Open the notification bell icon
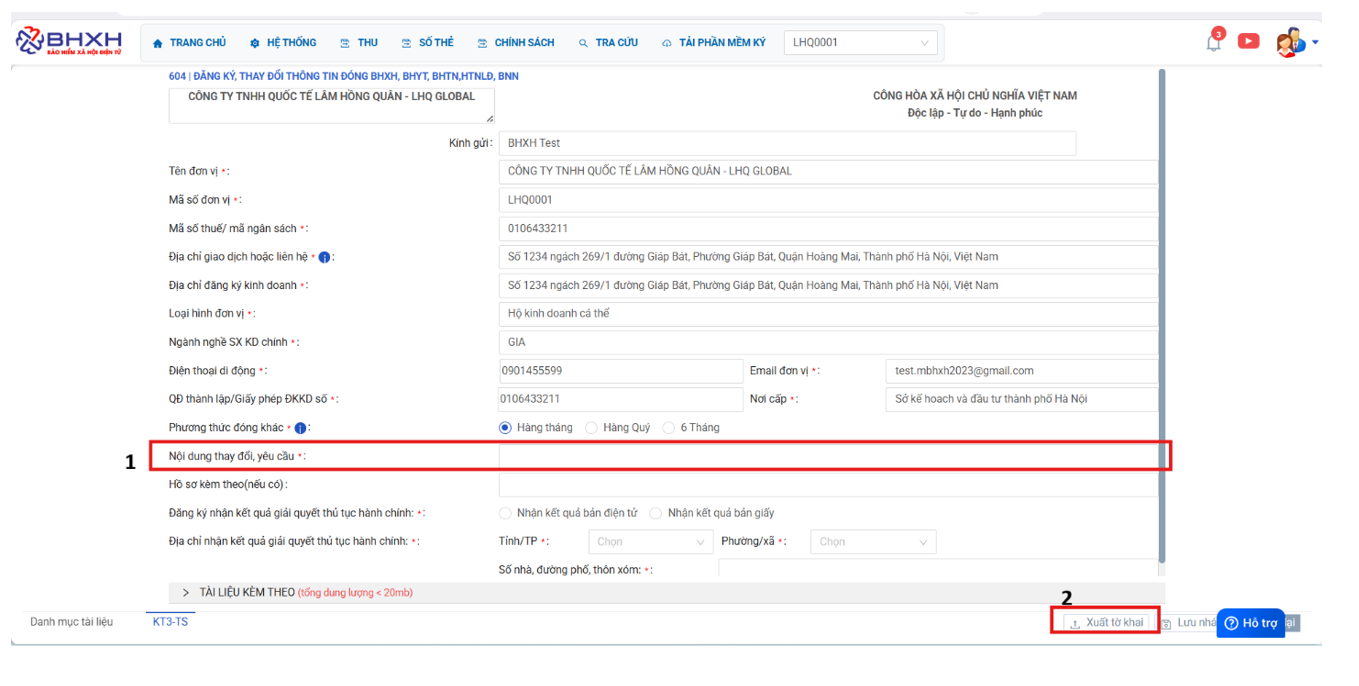This screenshot has height=686, width=1359. point(1213,42)
